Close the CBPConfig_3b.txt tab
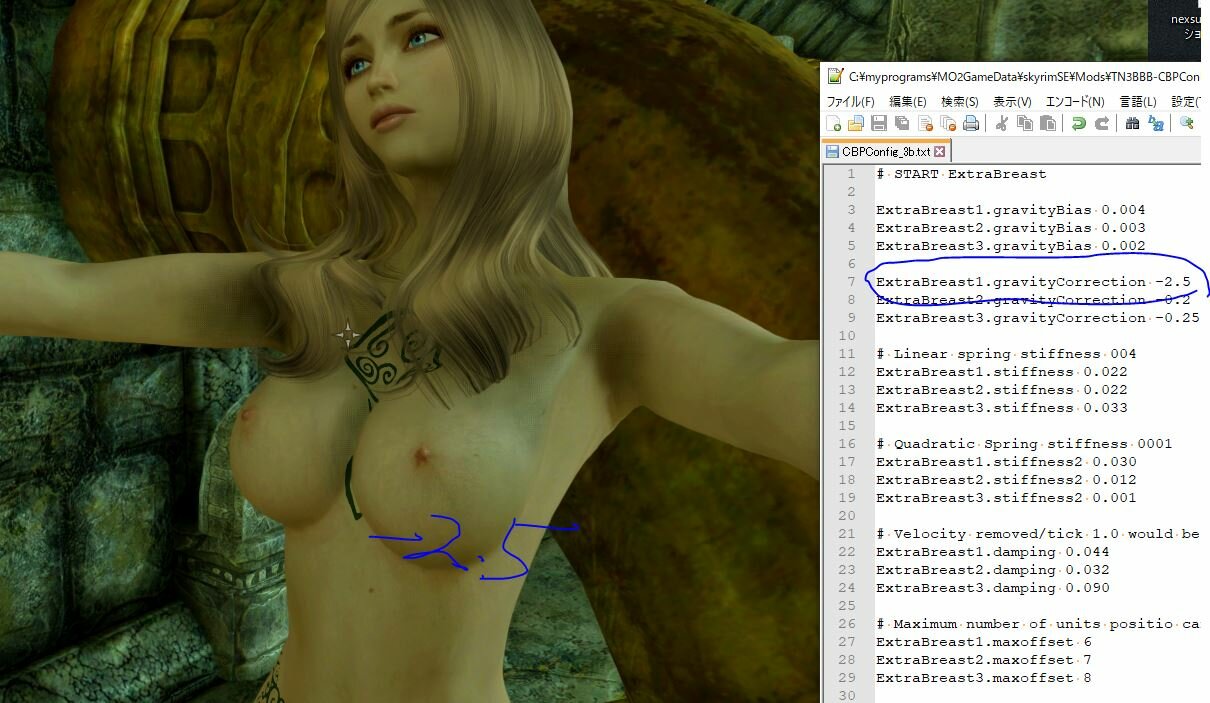This screenshot has height=703, width=1210. (x=939, y=152)
